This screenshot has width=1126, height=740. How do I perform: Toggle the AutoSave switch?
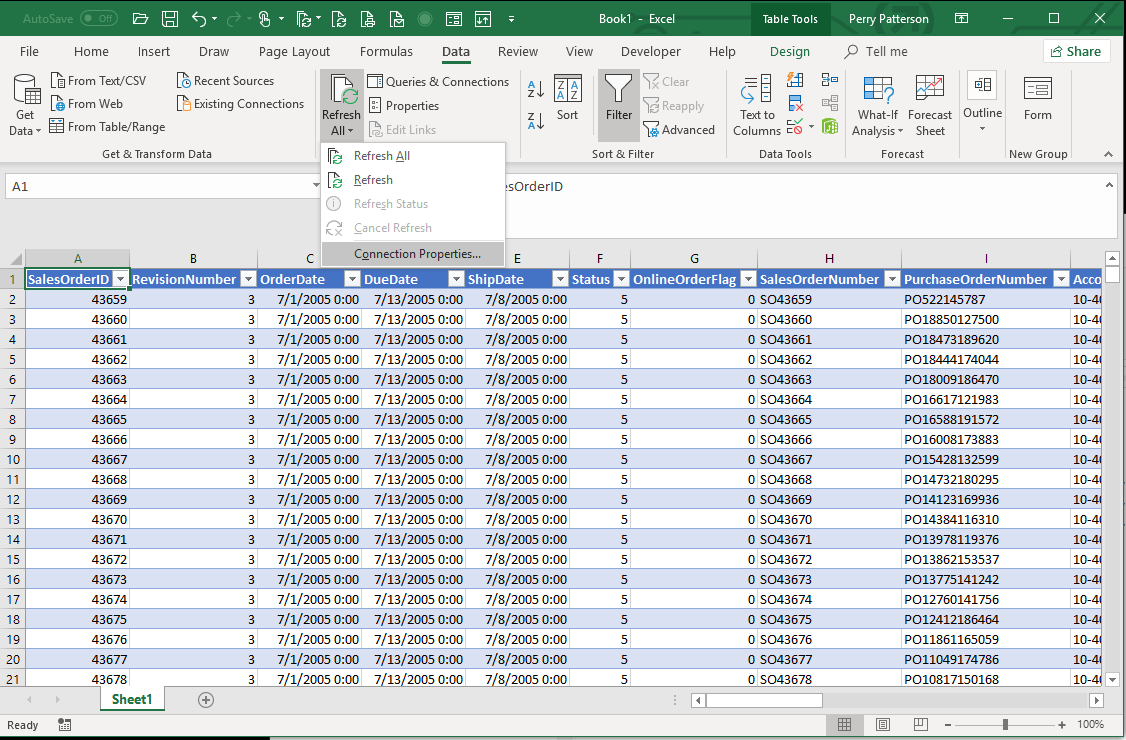coord(98,19)
